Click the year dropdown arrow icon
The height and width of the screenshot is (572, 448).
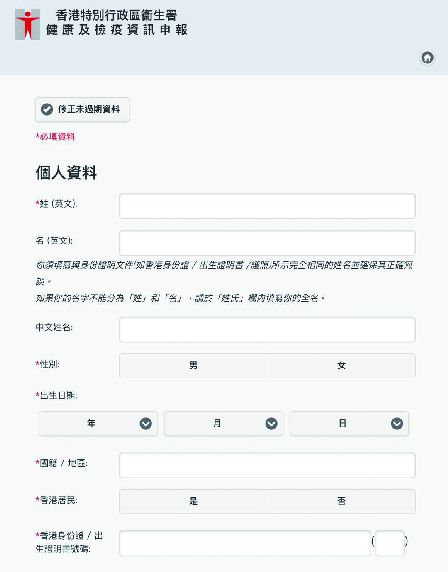point(146,424)
